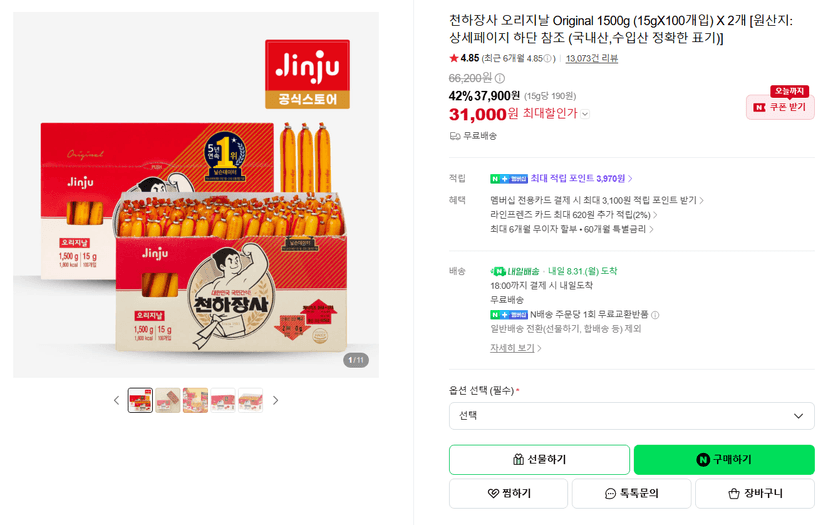The width and height of the screenshot is (828, 525).
Task: Open 최대 6개월 무이자 할부 details
Action: (x=572, y=229)
